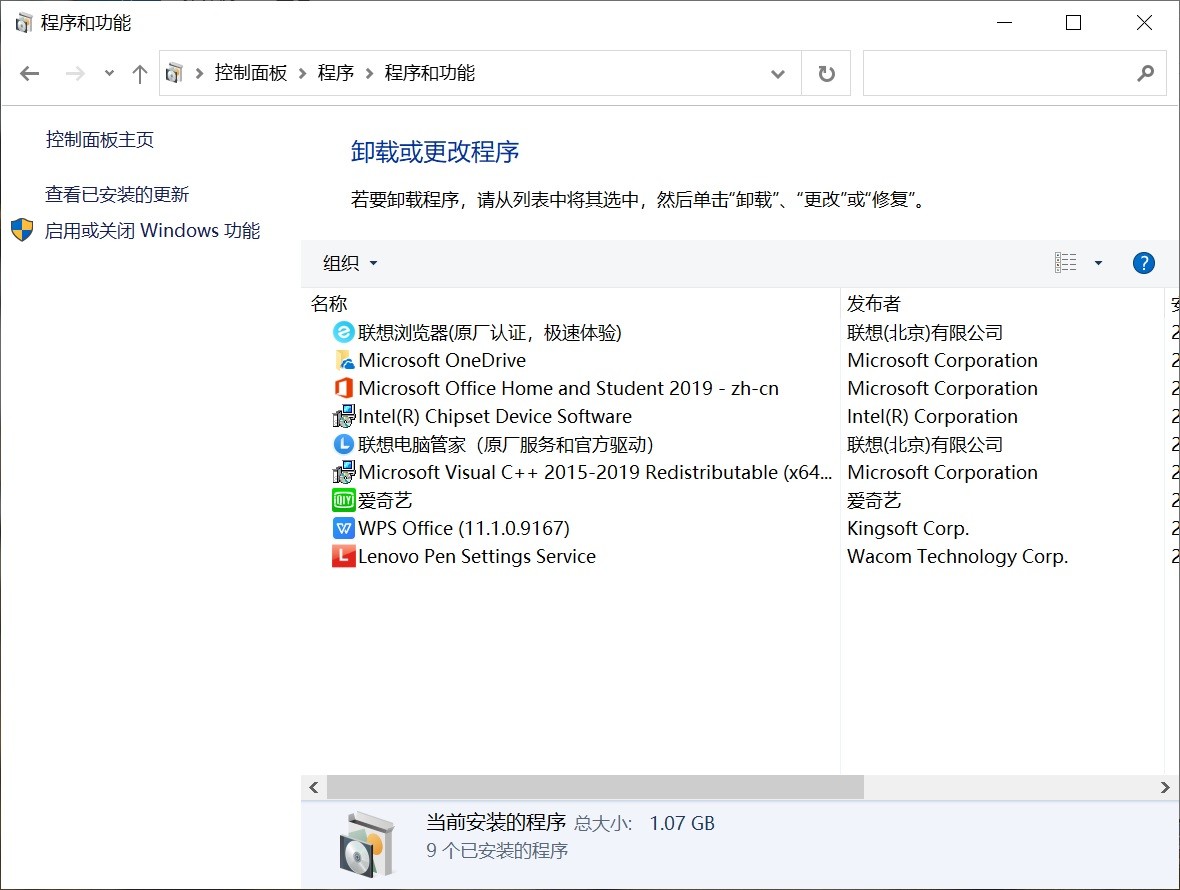The height and width of the screenshot is (890, 1180).
Task: Click the Lenovo Browser program icon
Action: pyautogui.click(x=343, y=332)
